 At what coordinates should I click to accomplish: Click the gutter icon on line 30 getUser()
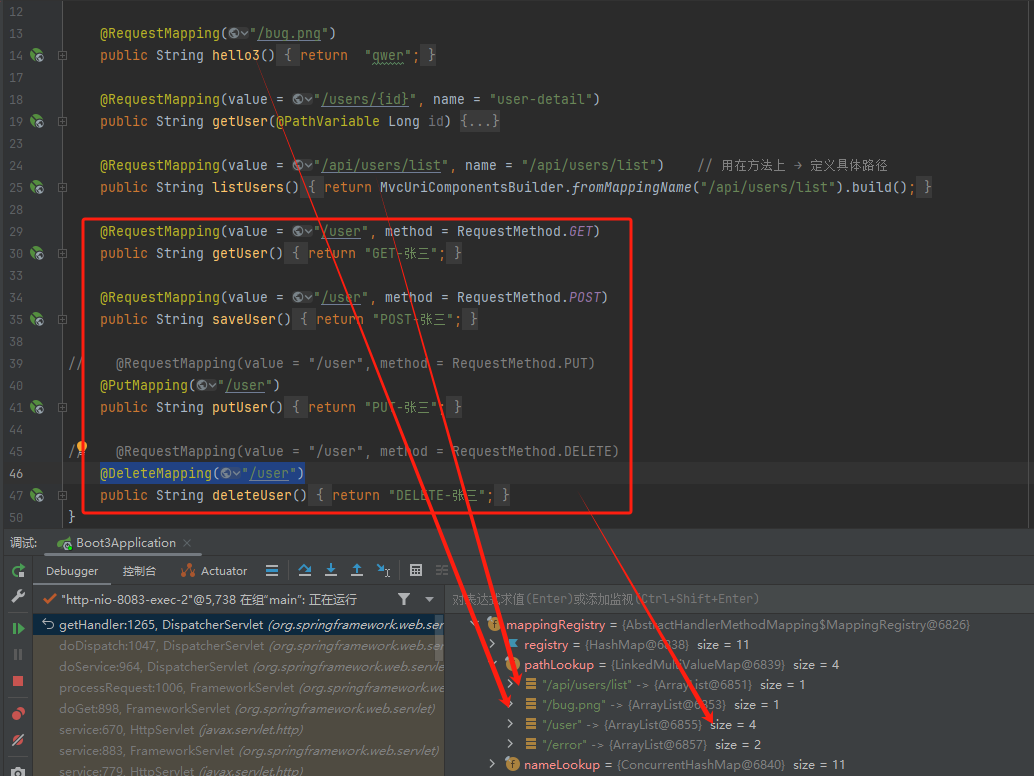(x=38, y=253)
